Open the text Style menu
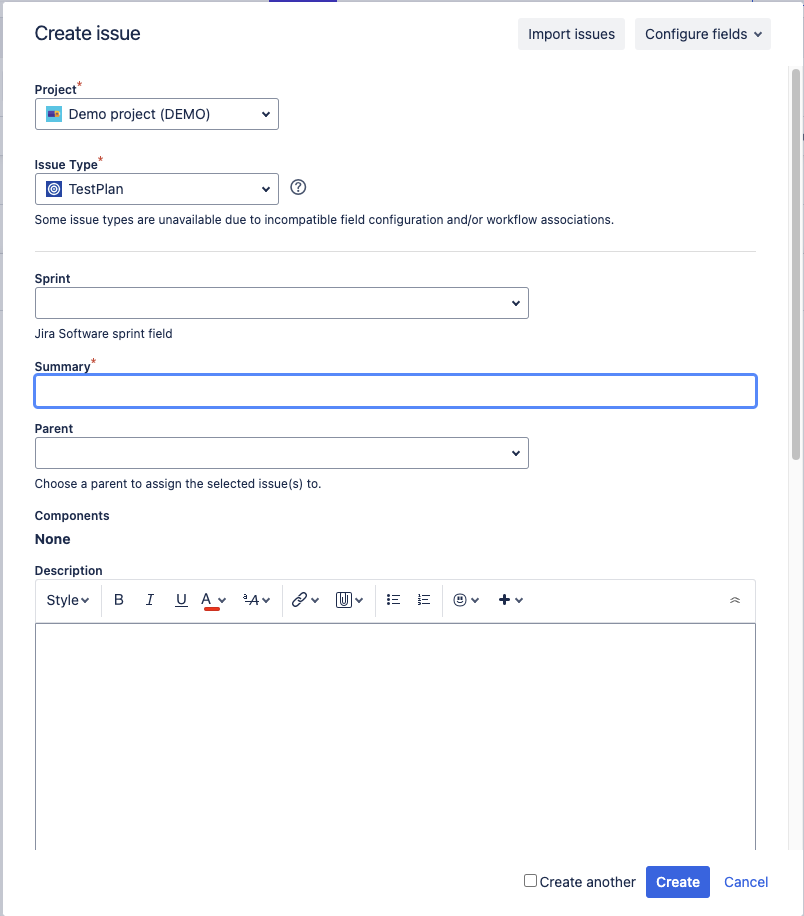Image resolution: width=804 pixels, height=916 pixels. coord(68,600)
